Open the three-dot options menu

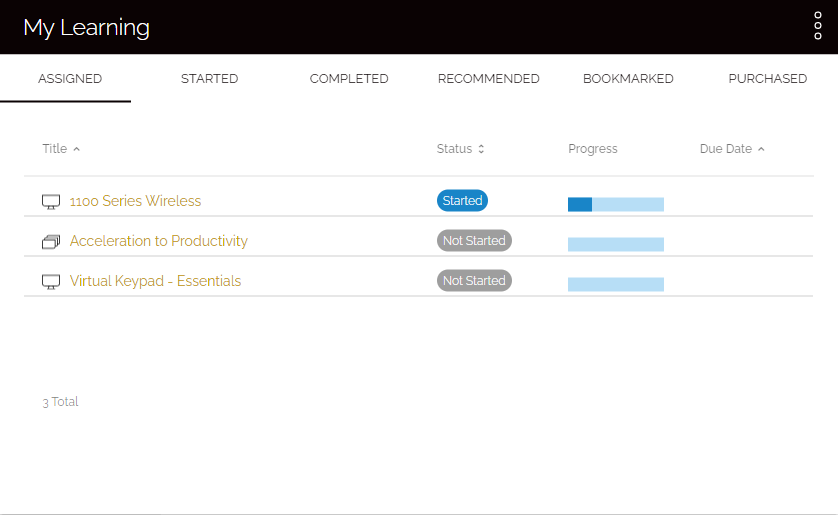click(x=818, y=26)
